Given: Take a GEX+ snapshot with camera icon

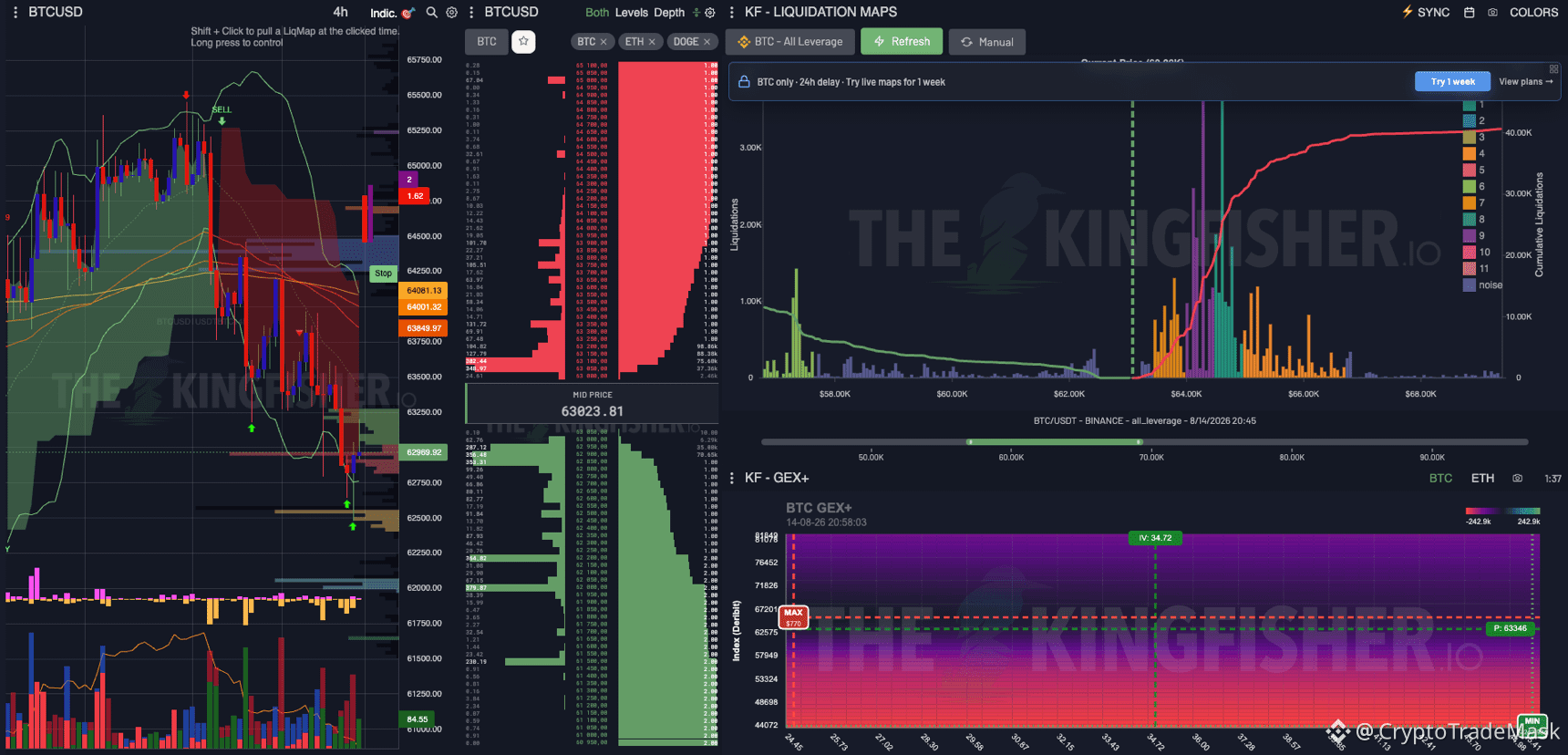Looking at the screenshot, I should tap(1517, 478).
